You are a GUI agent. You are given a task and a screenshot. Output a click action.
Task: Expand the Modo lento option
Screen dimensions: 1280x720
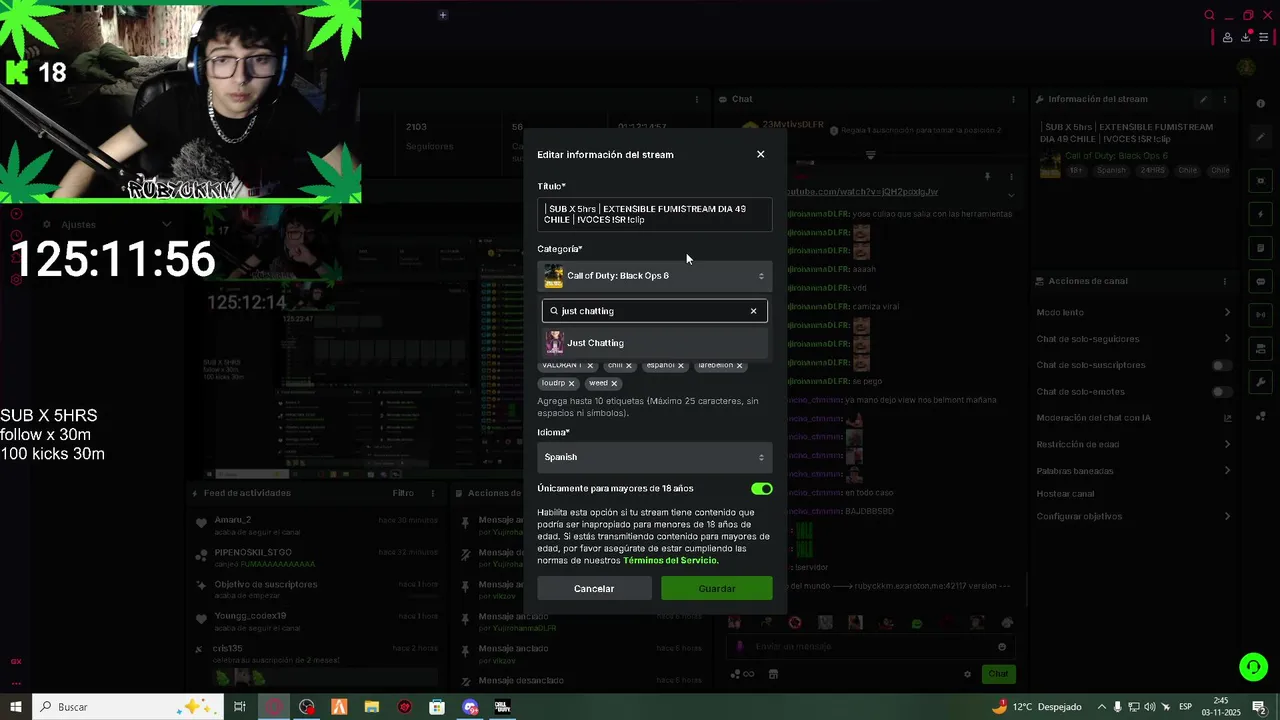pyautogui.click(x=1134, y=313)
